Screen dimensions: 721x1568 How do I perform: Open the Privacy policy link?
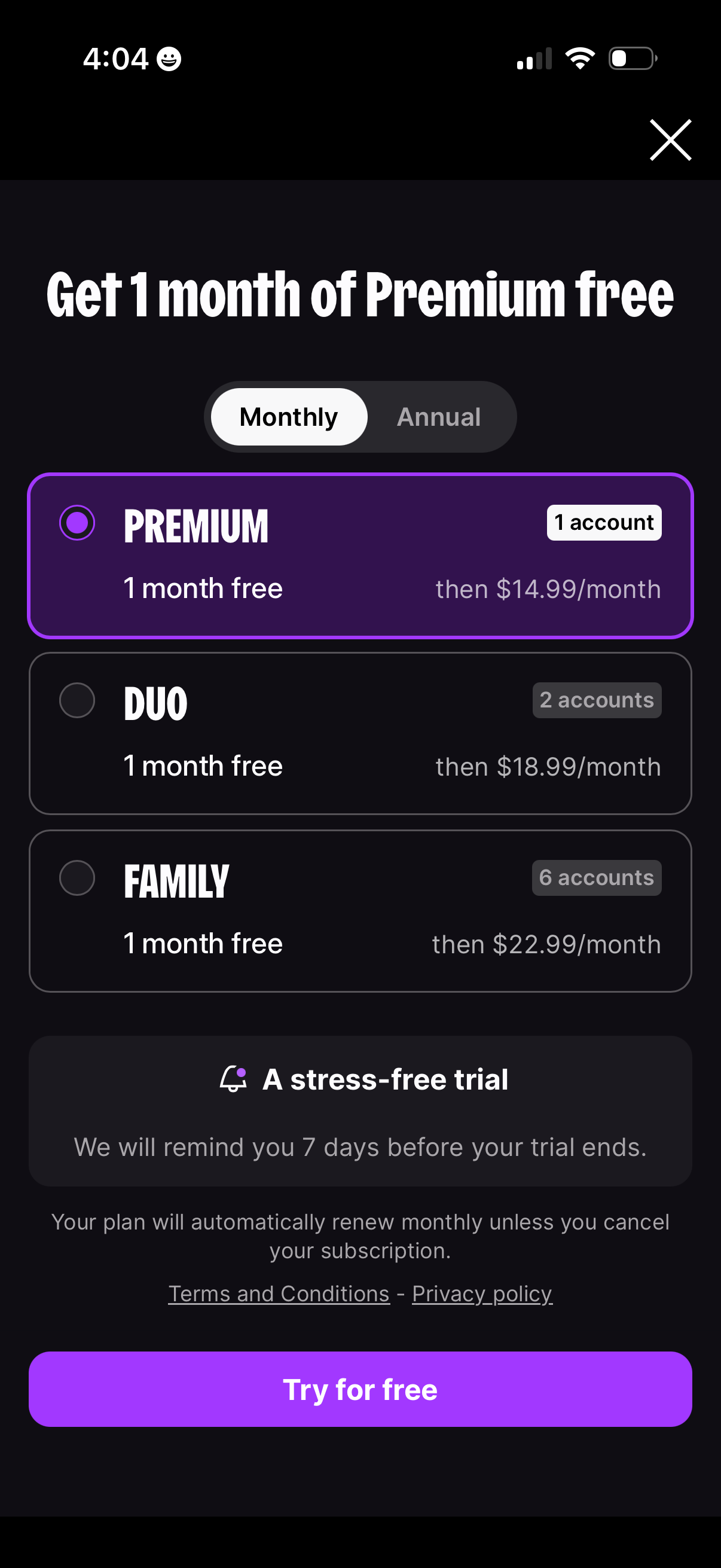click(x=482, y=1294)
